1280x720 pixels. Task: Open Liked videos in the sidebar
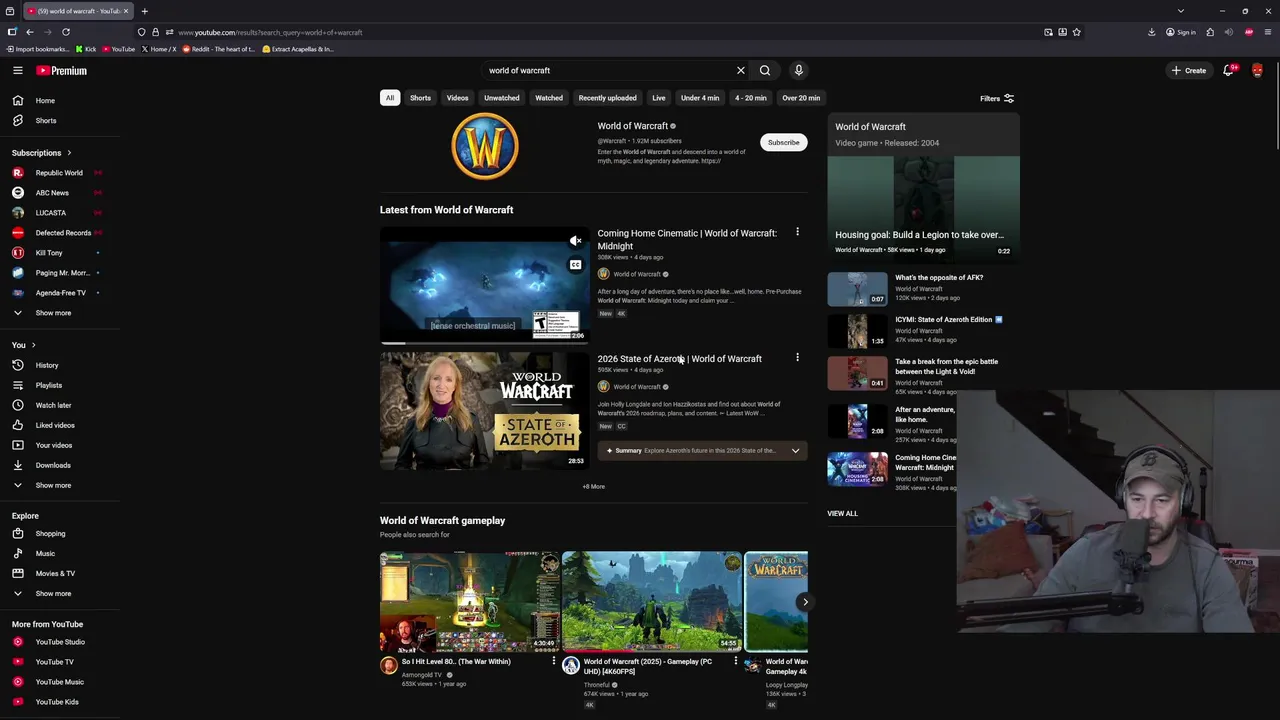[x=55, y=425]
